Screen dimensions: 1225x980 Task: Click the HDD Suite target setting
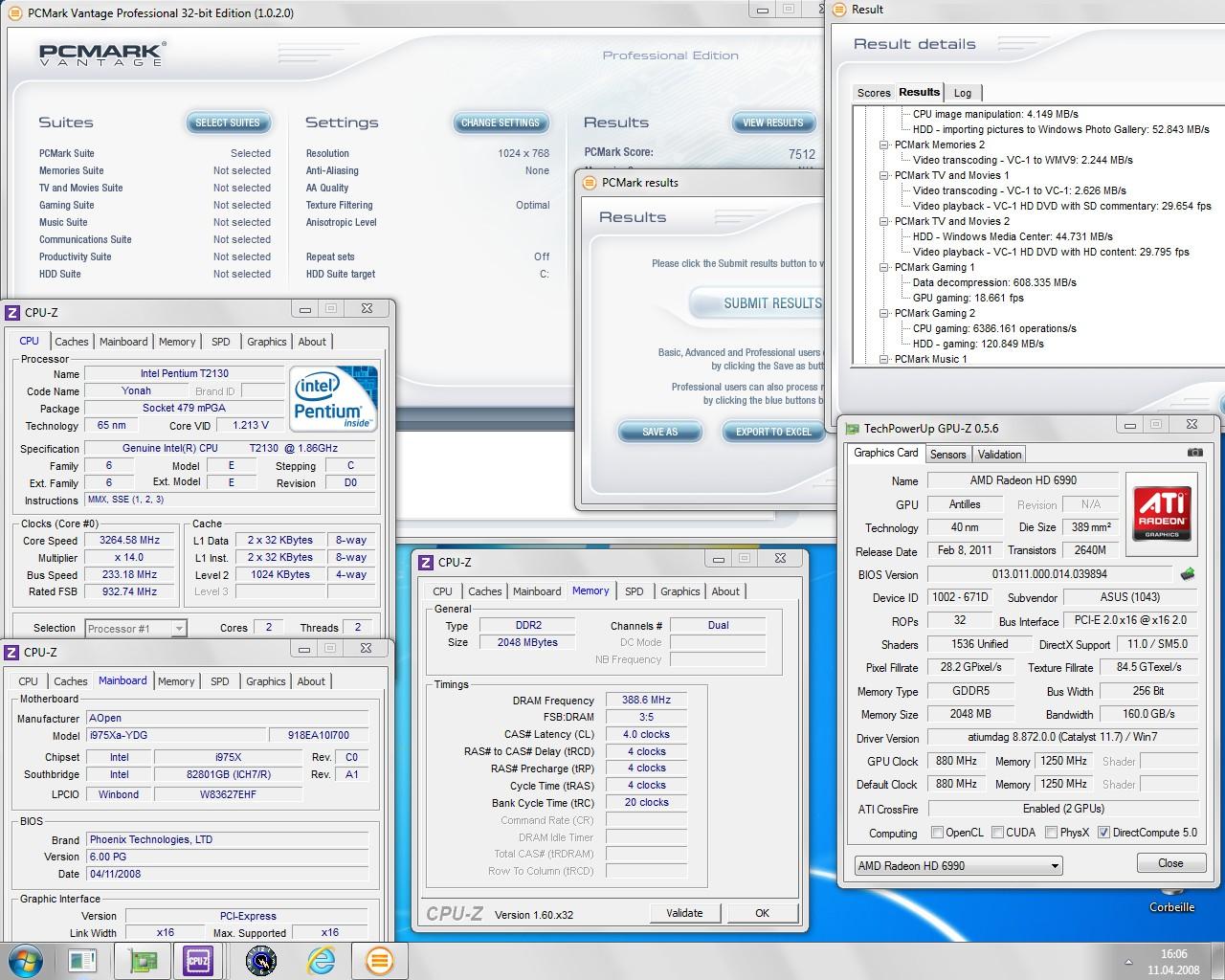(428, 274)
